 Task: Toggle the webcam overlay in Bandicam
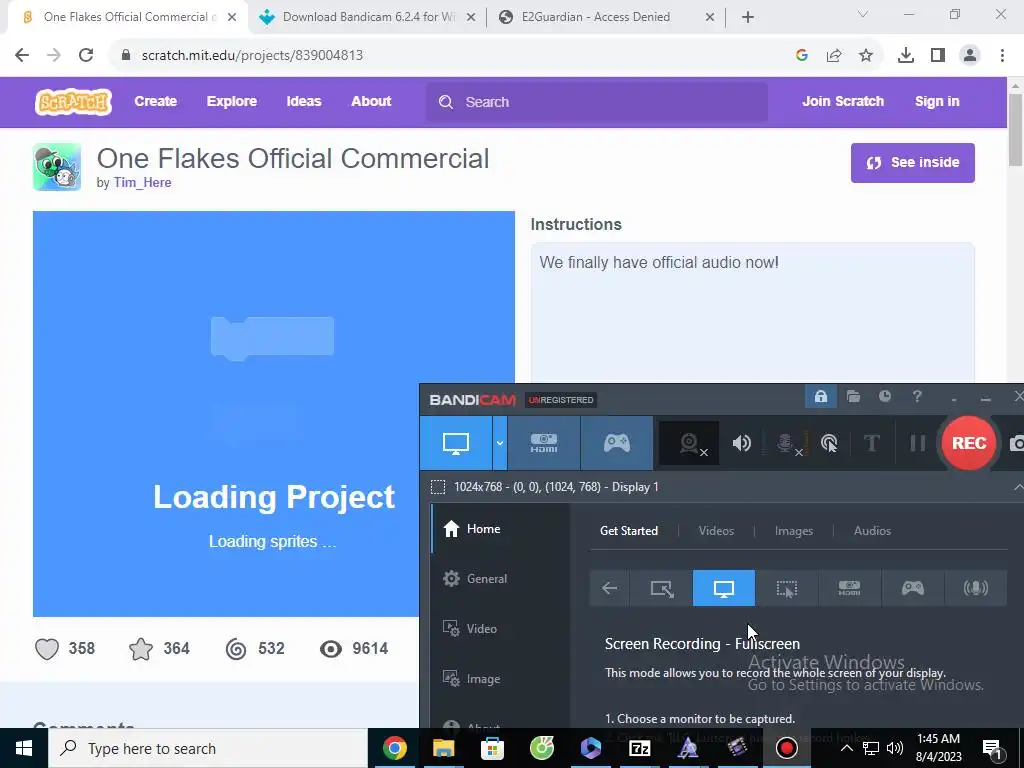click(690, 443)
